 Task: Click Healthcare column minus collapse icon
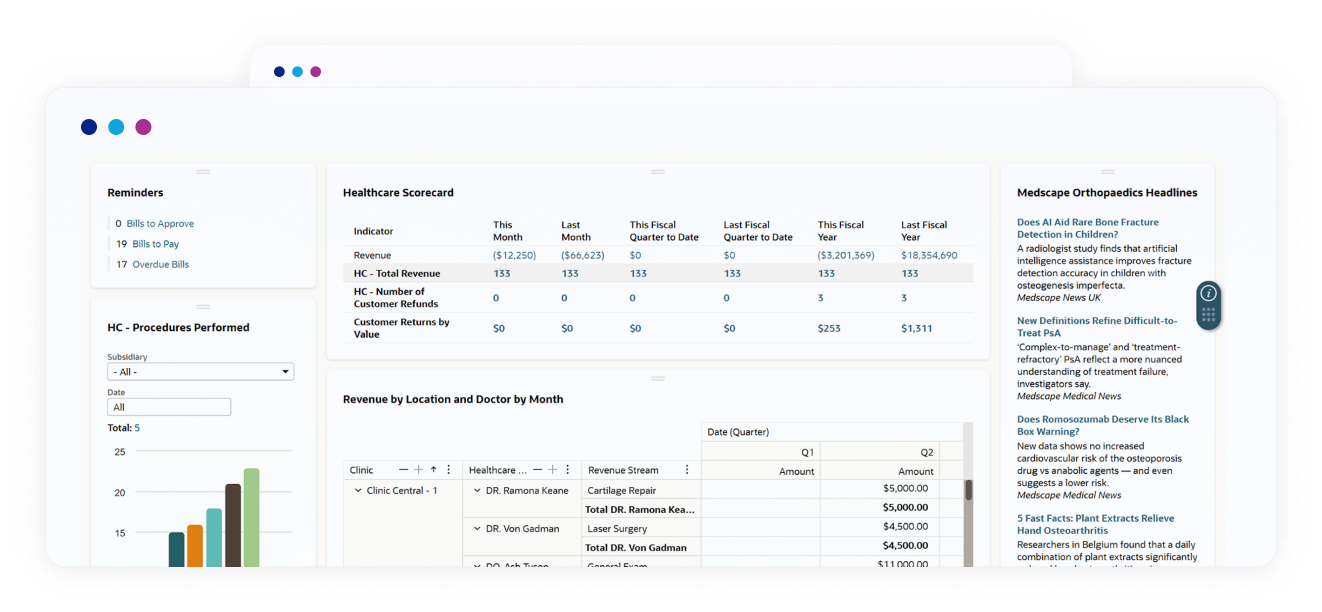pyautogui.click(x=537, y=470)
